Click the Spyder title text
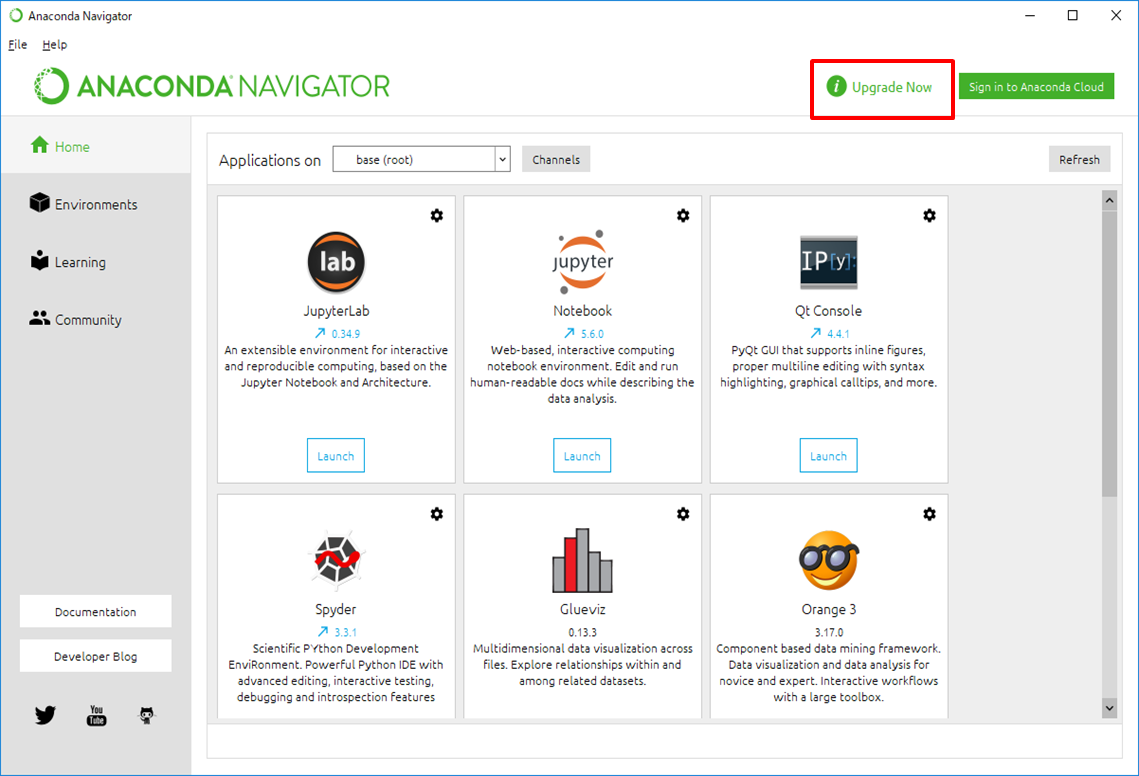 coord(336,609)
